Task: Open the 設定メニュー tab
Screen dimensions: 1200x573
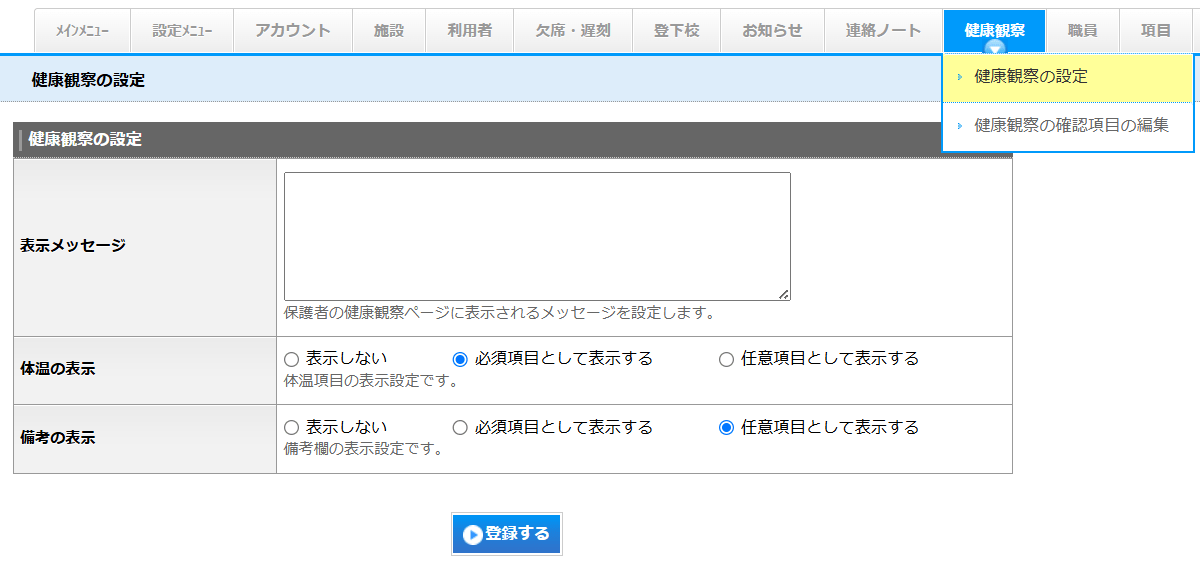Action: (182, 31)
